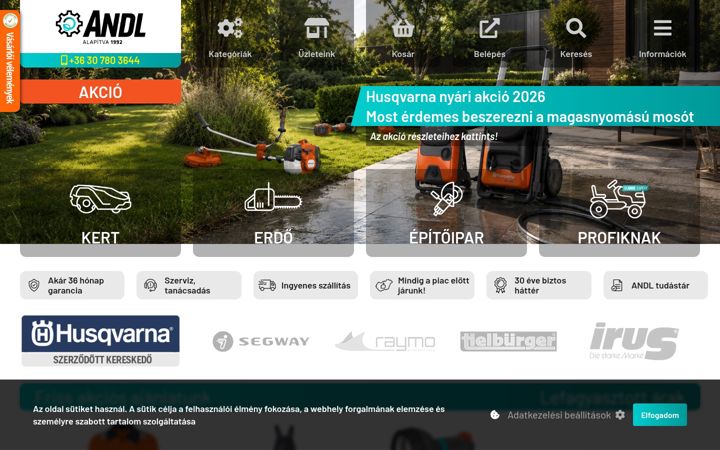
Task: Click 30 éve biztos háttér badge
Action: tap(539, 285)
